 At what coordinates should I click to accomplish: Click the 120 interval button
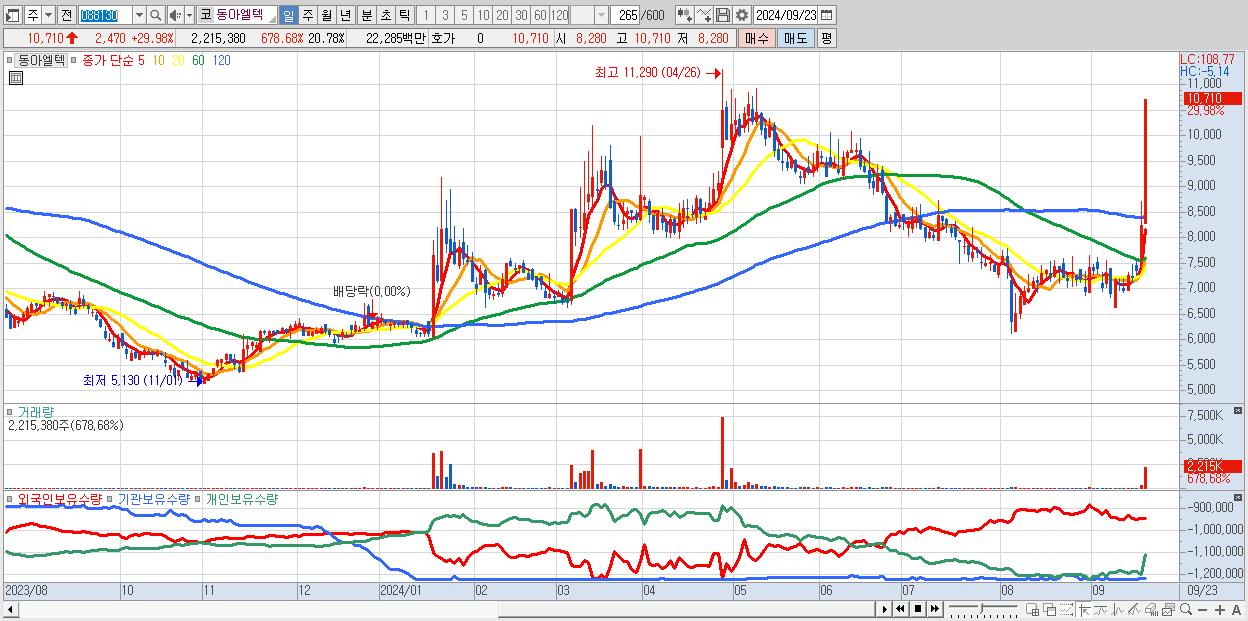(x=559, y=15)
